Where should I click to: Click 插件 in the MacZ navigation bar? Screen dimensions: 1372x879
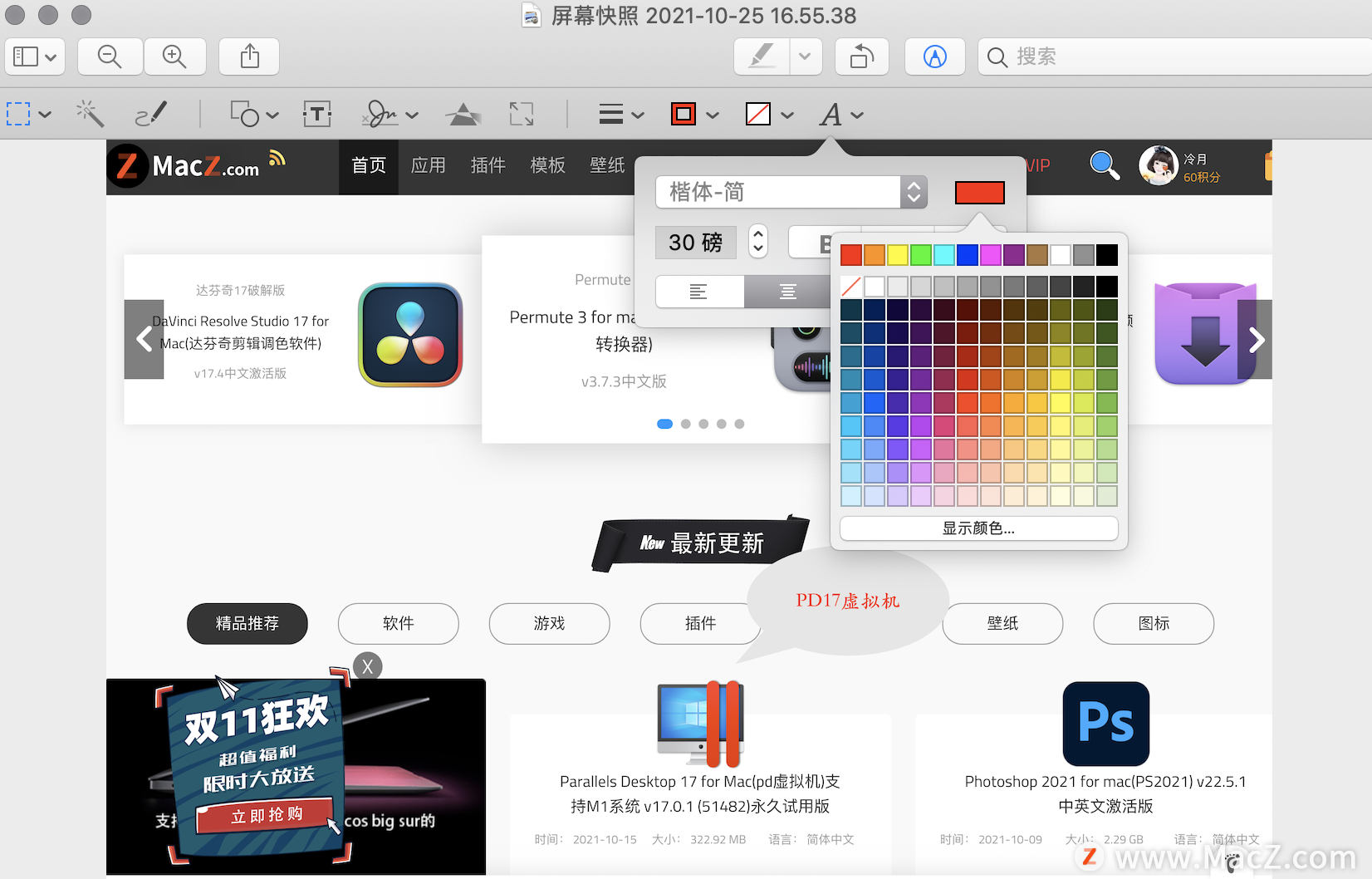click(x=488, y=166)
